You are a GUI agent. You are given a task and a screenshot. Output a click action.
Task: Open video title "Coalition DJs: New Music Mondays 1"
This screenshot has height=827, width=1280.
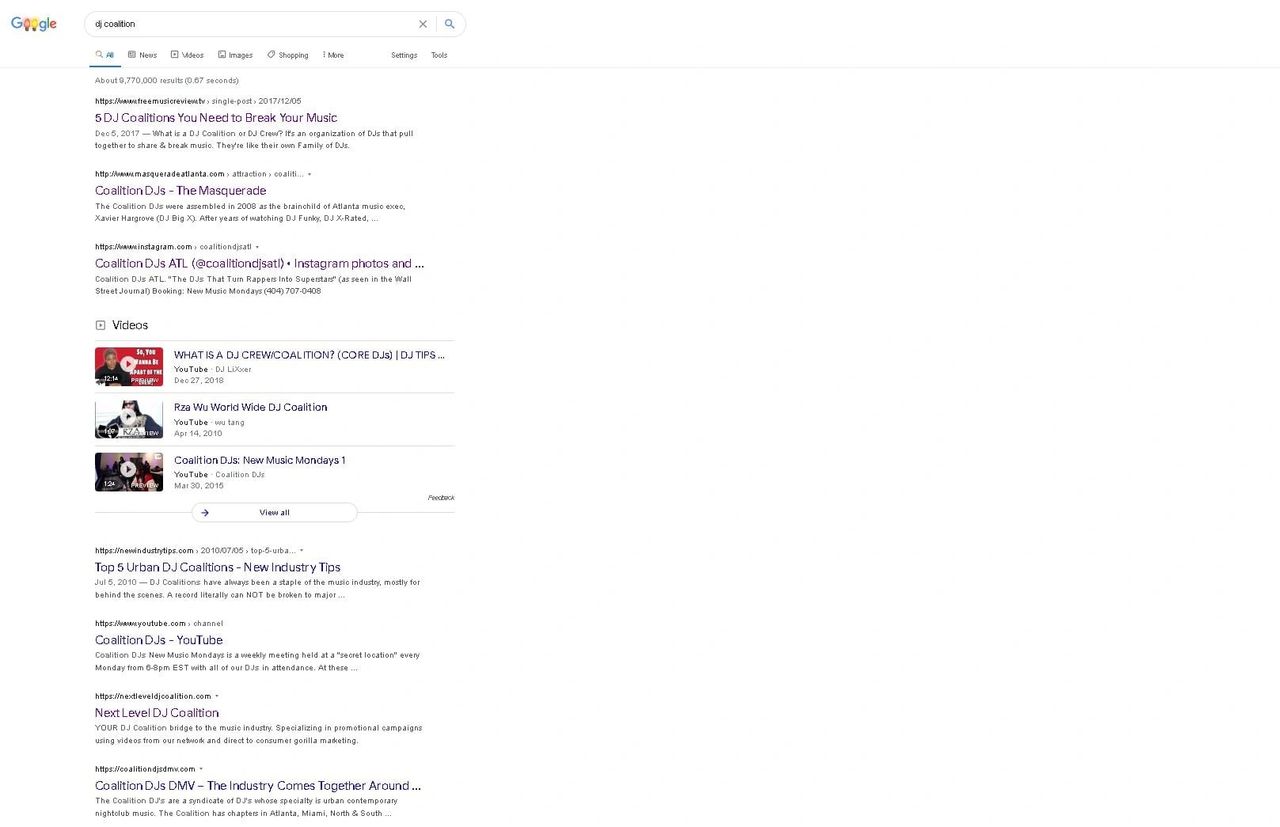click(x=260, y=461)
